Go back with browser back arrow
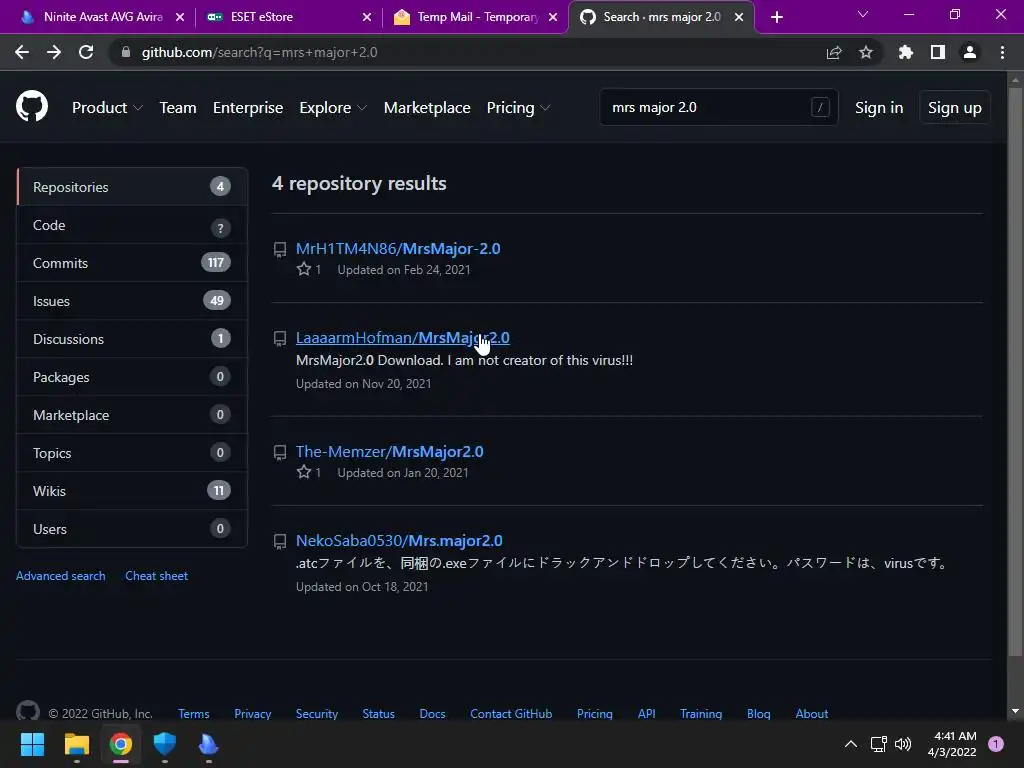 (x=22, y=52)
